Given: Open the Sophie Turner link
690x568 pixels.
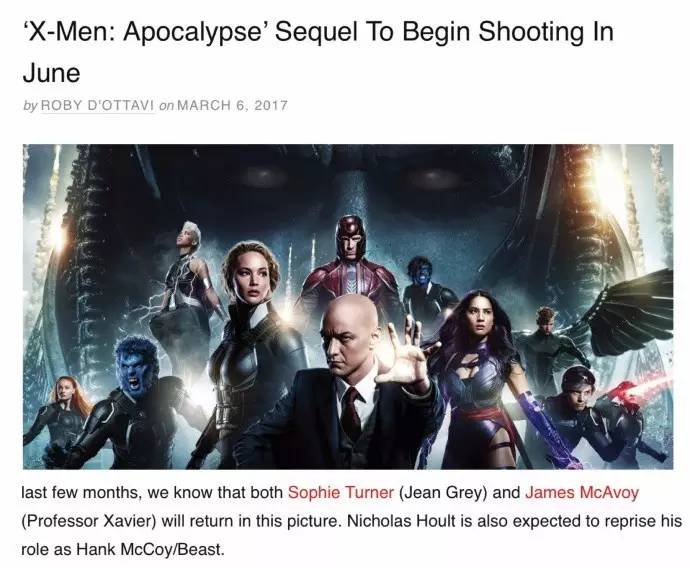Looking at the screenshot, I should [x=341, y=492].
